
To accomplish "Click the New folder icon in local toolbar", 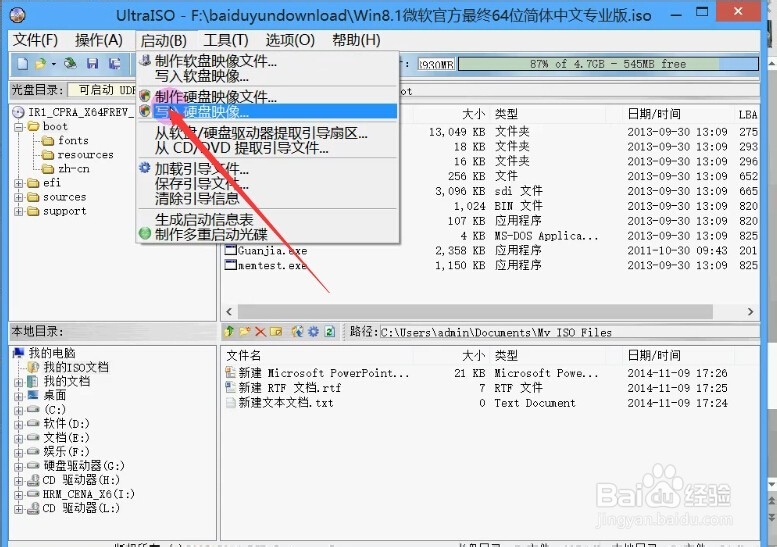I will (244, 331).
